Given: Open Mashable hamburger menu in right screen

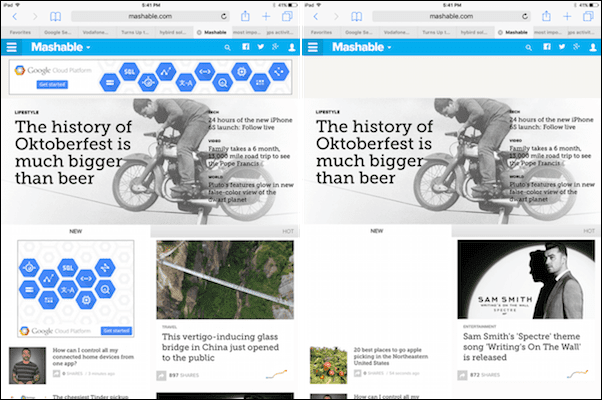Looking at the screenshot, I should pos(313,47).
